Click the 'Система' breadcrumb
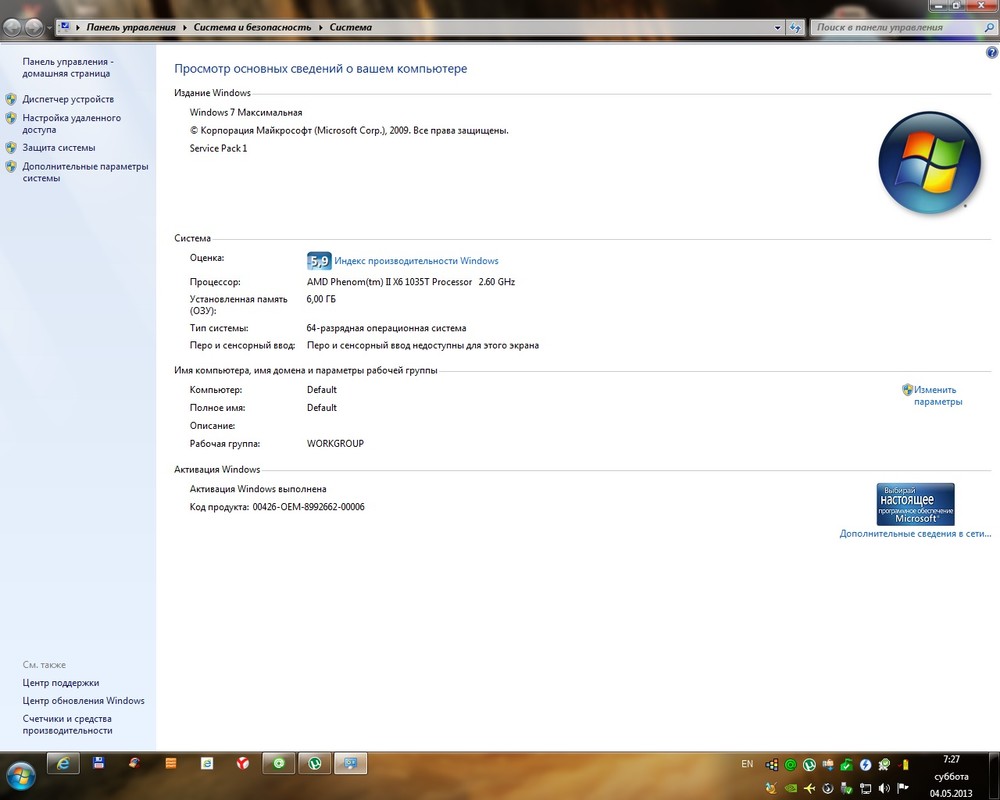Viewport: 1000px width, 800px height. (351, 27)
